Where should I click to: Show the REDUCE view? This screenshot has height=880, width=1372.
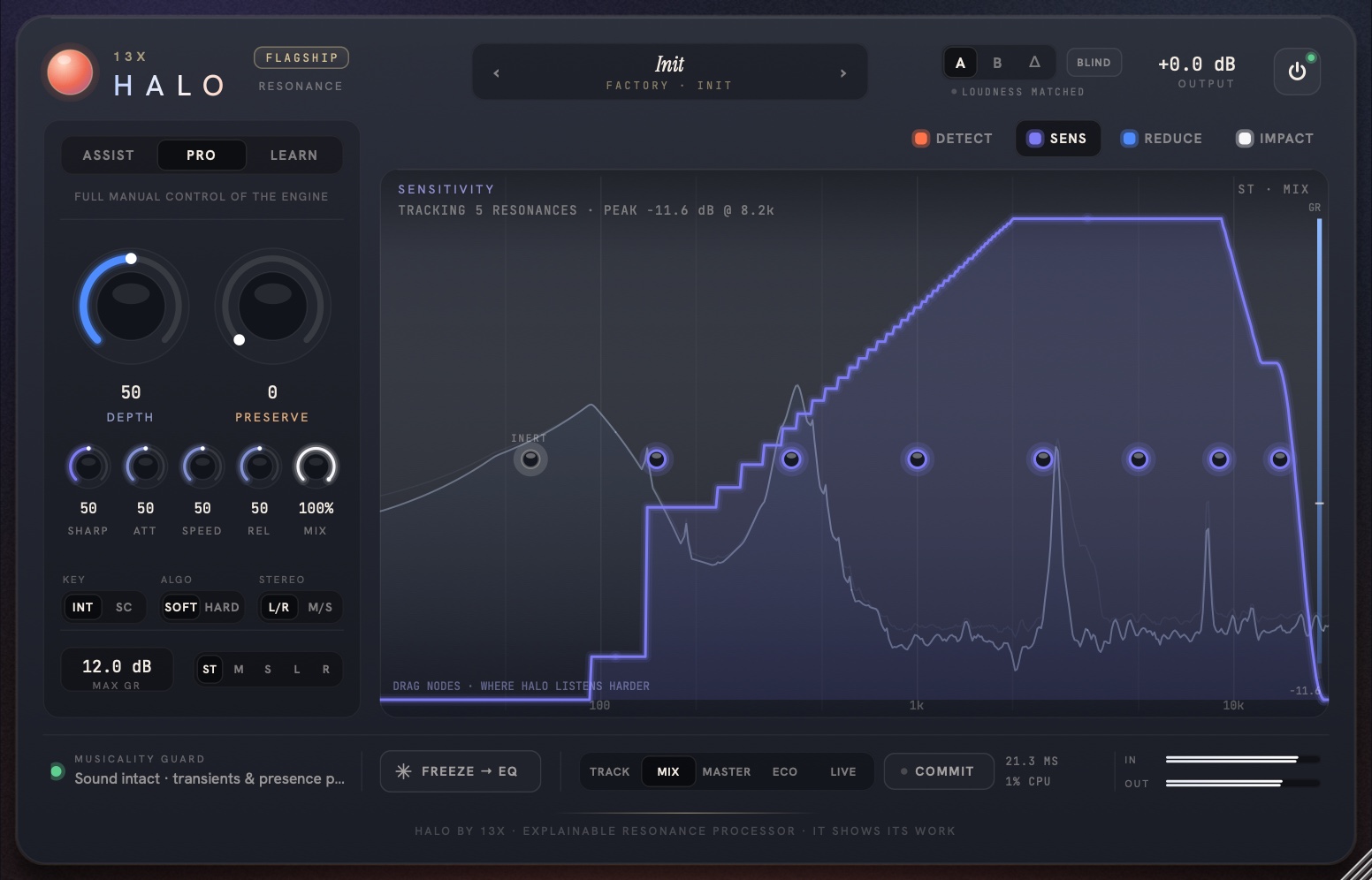1162,139
